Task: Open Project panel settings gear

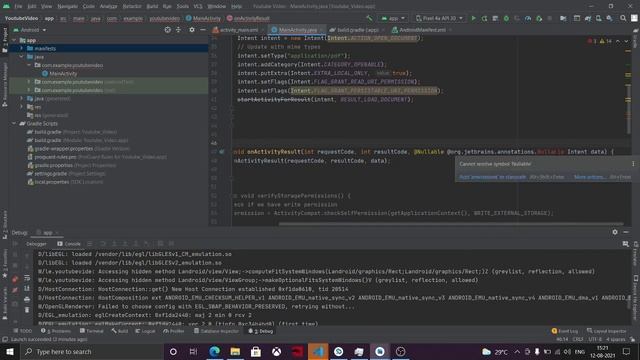Action: click(192, 30)
